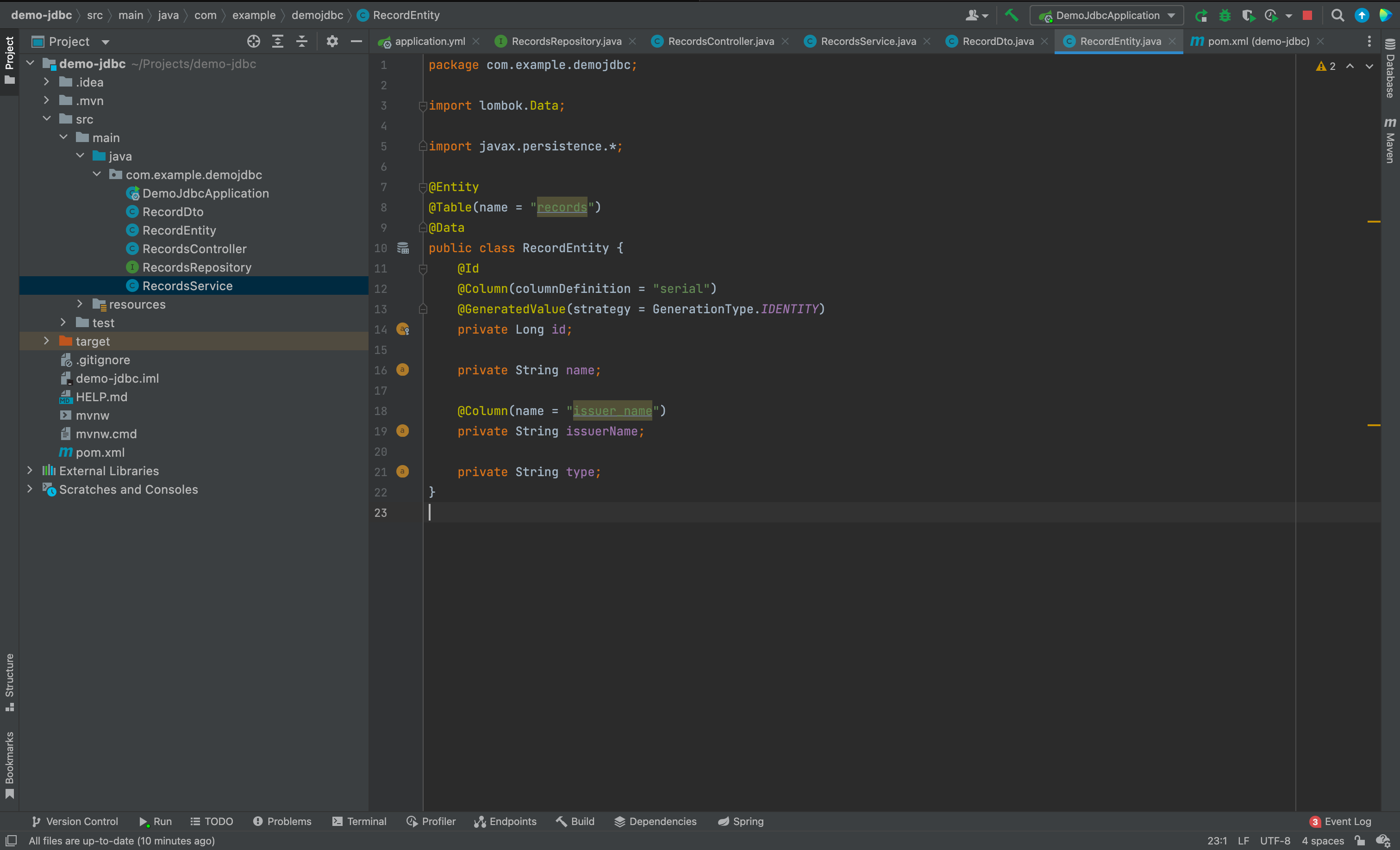The image size is (1400, 850).
Task: Fold the annotation block on line 7
Action: click(x=423, y=187)
